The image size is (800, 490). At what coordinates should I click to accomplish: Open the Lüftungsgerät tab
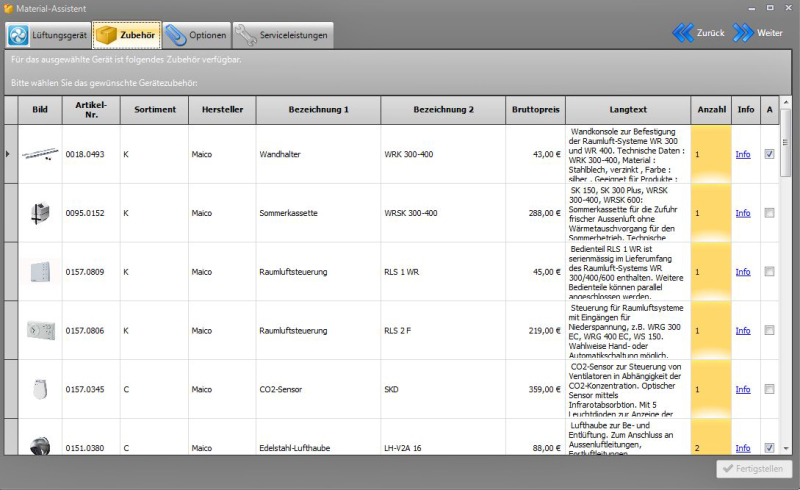[x=48, y=35]
